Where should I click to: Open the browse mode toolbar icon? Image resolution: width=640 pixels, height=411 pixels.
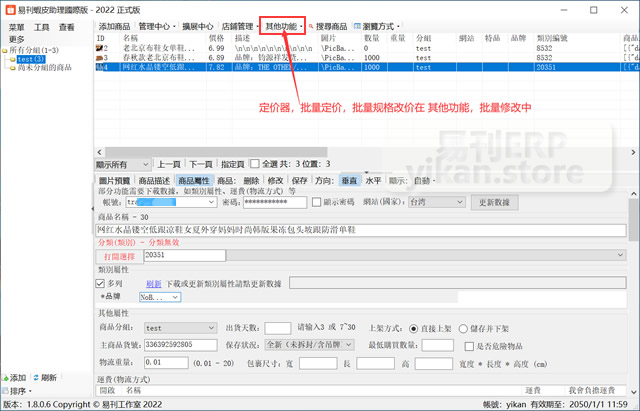tap(357, 25)
